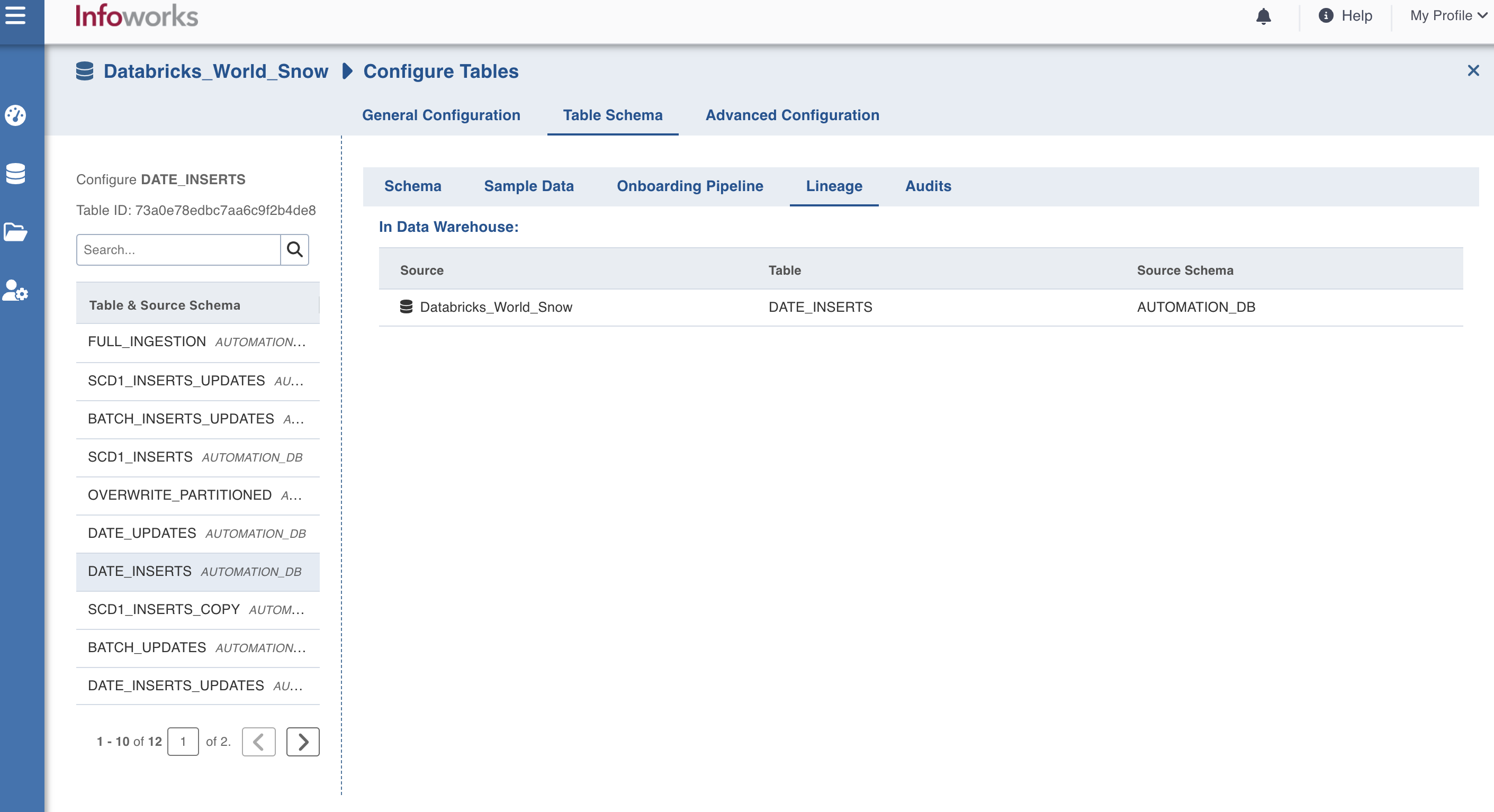Click database icon in lineage Source row
Screen dimensions: 1494x812
coord(406,307)
